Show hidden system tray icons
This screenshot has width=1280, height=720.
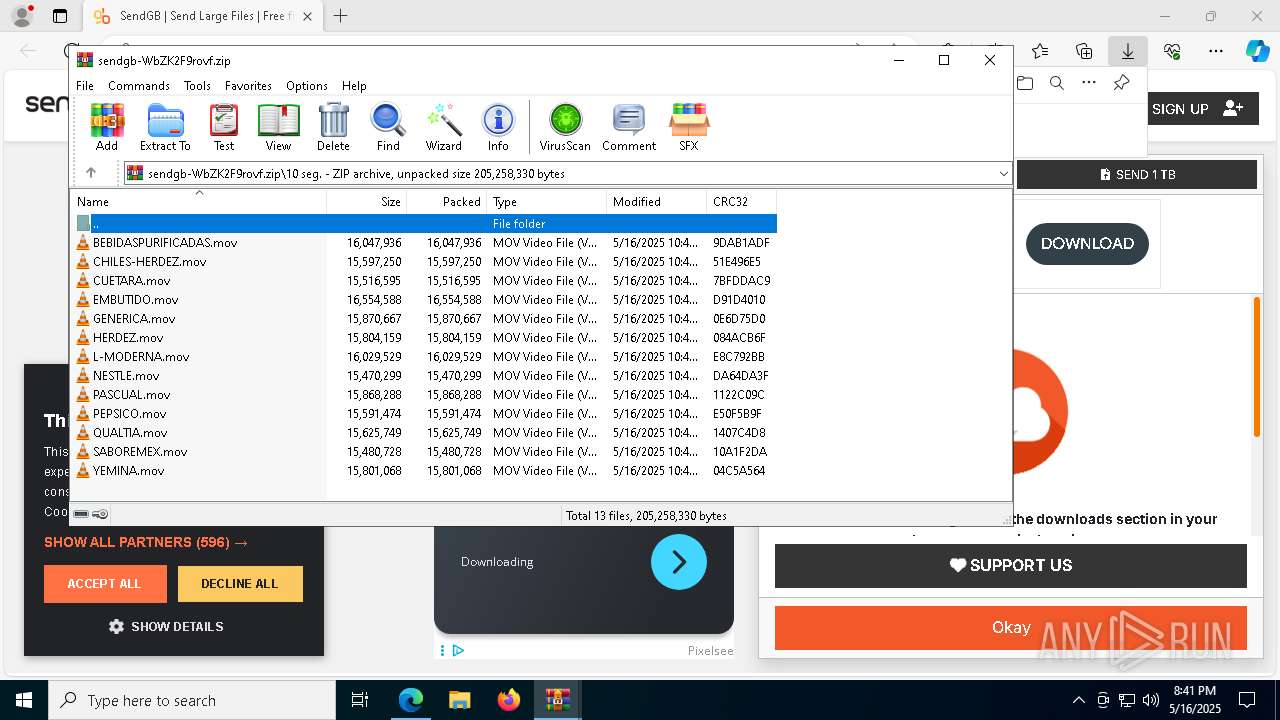(x=1078, y=700)
